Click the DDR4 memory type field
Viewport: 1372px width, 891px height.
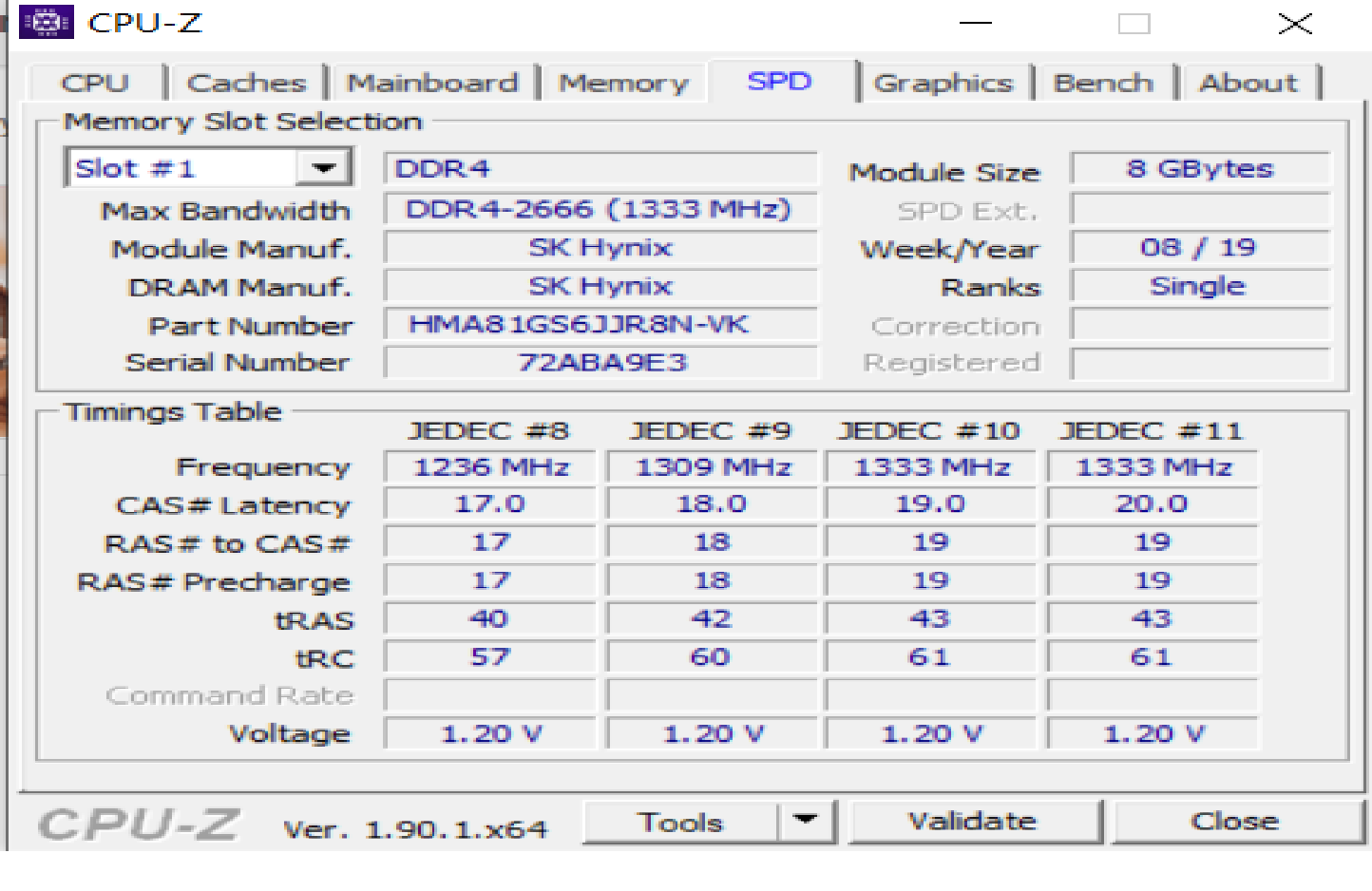point(600,168)
